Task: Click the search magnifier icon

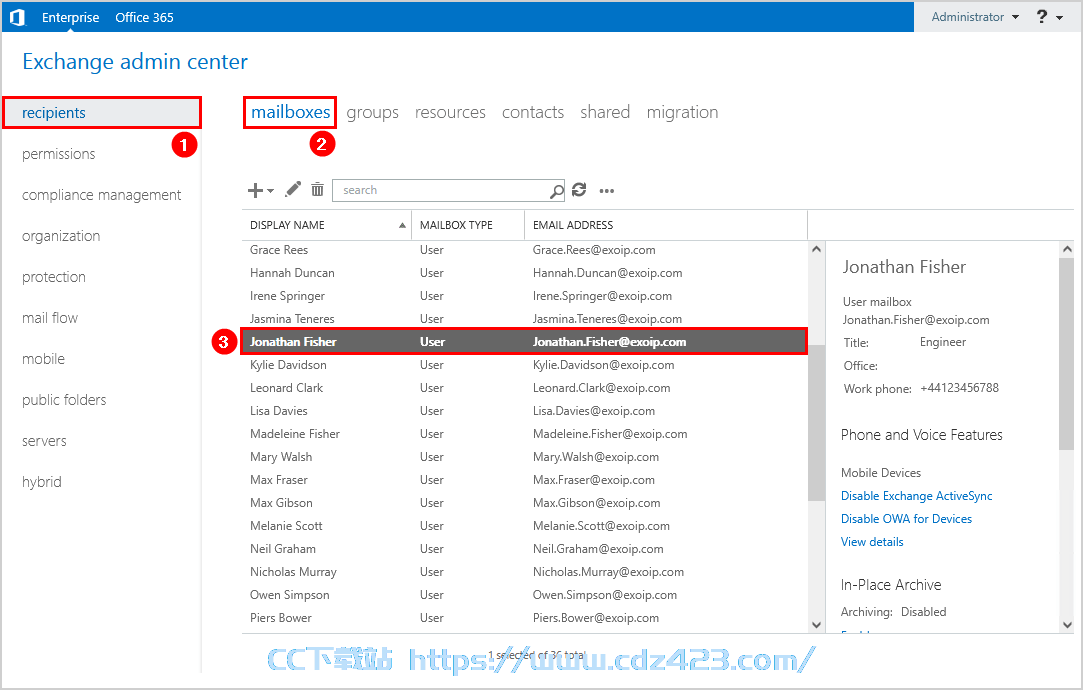Action: (x=557, y=191)
